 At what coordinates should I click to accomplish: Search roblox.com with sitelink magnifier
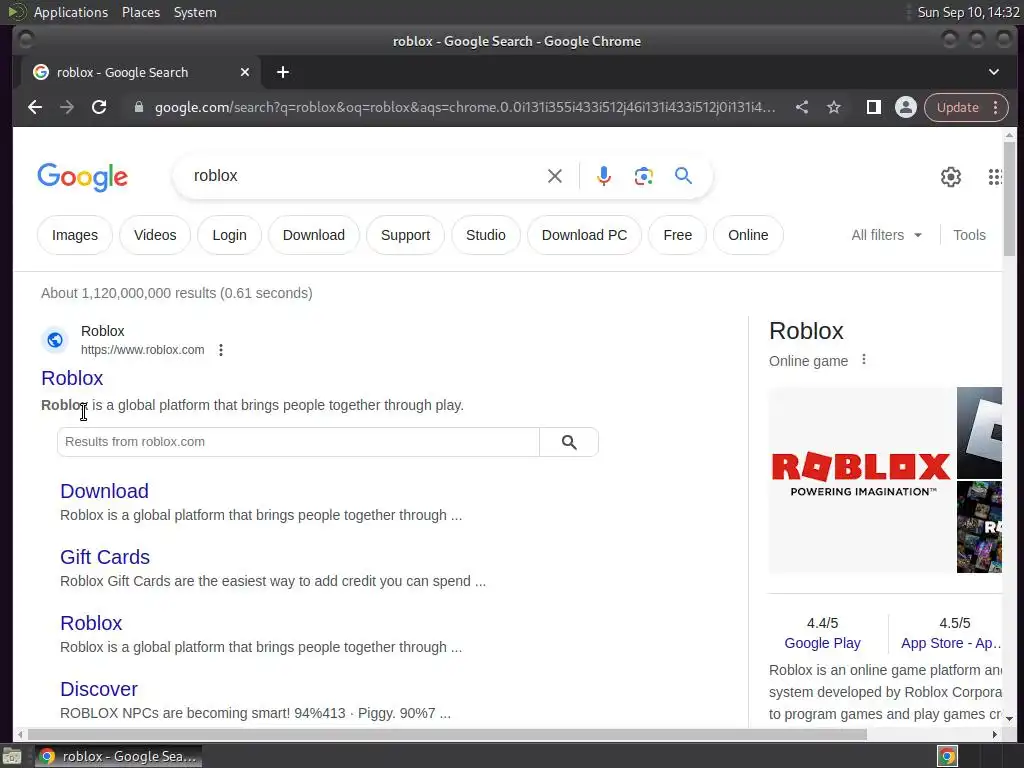[569, 442]
